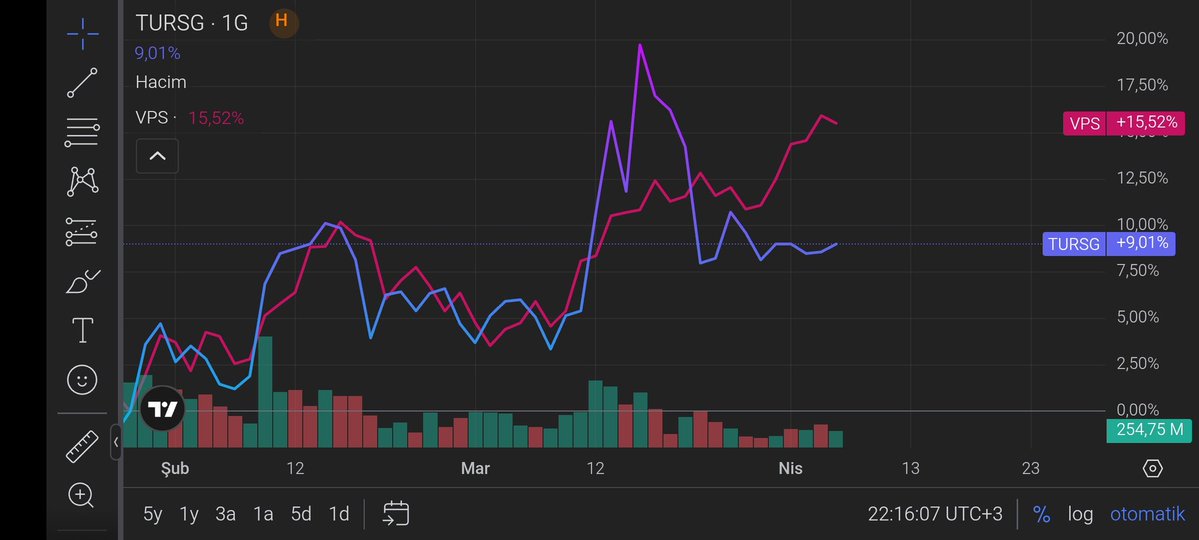Open the TURSG 1G symbol title
The image size is (1199, 540).
(192, 23)
